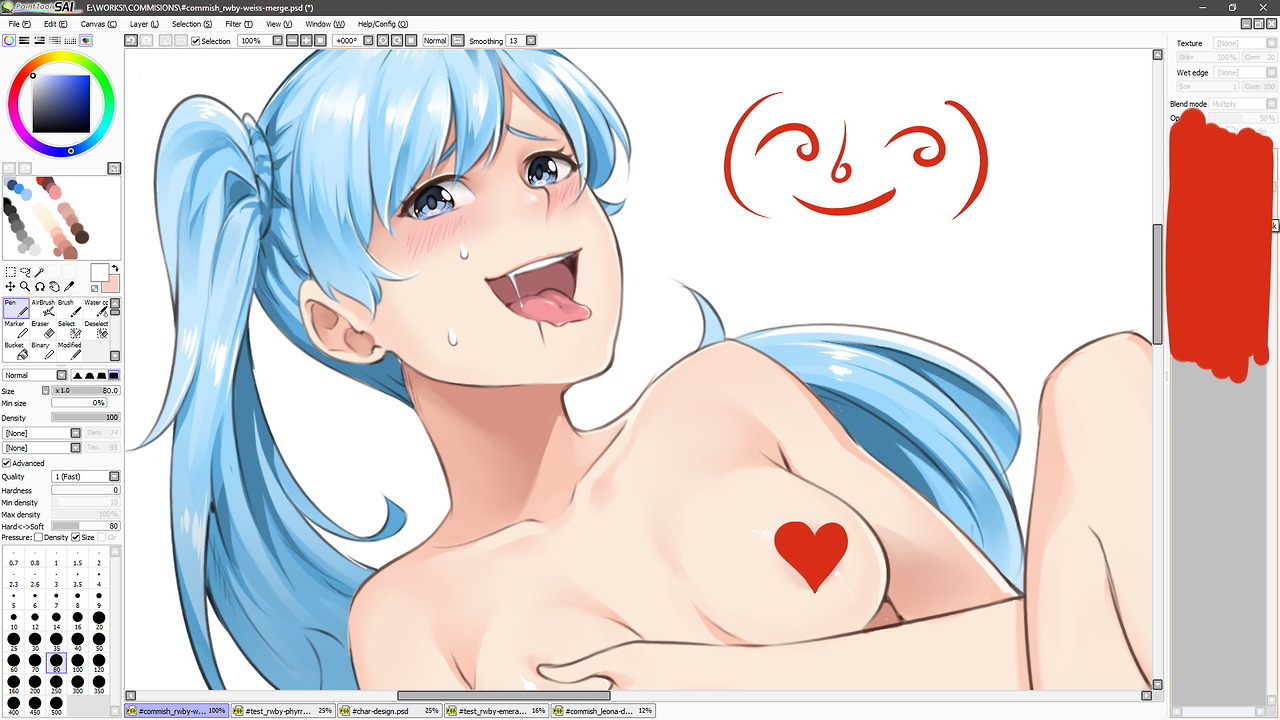Screen dimensions: 1280x720
Task: Select the Binary pen tool
Action: point(43,351)
